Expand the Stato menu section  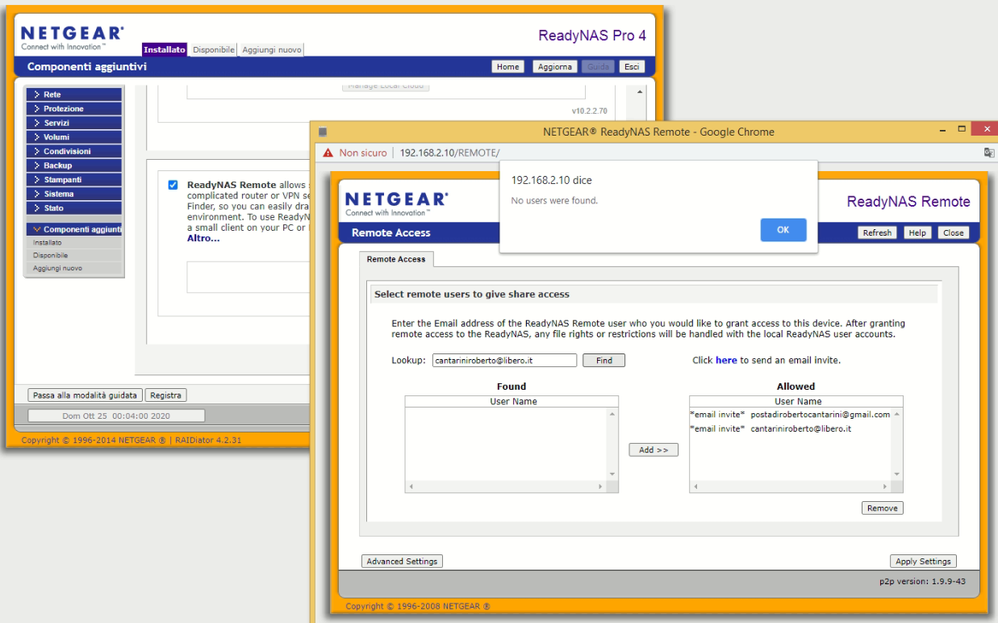click(74, 208)
